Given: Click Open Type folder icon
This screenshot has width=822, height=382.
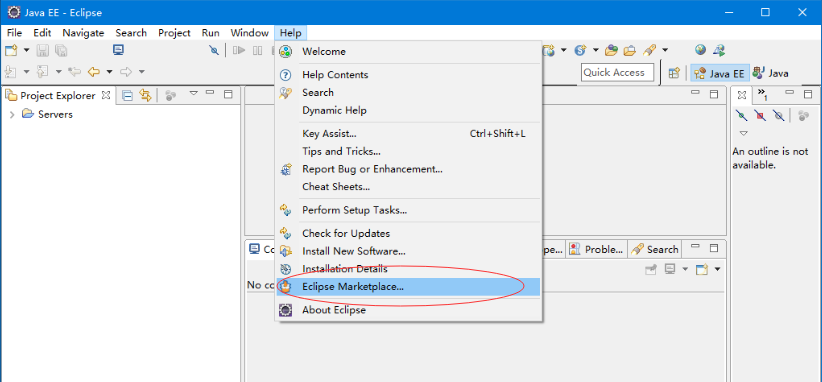Looking at the screenshot, I should point(611,50).
